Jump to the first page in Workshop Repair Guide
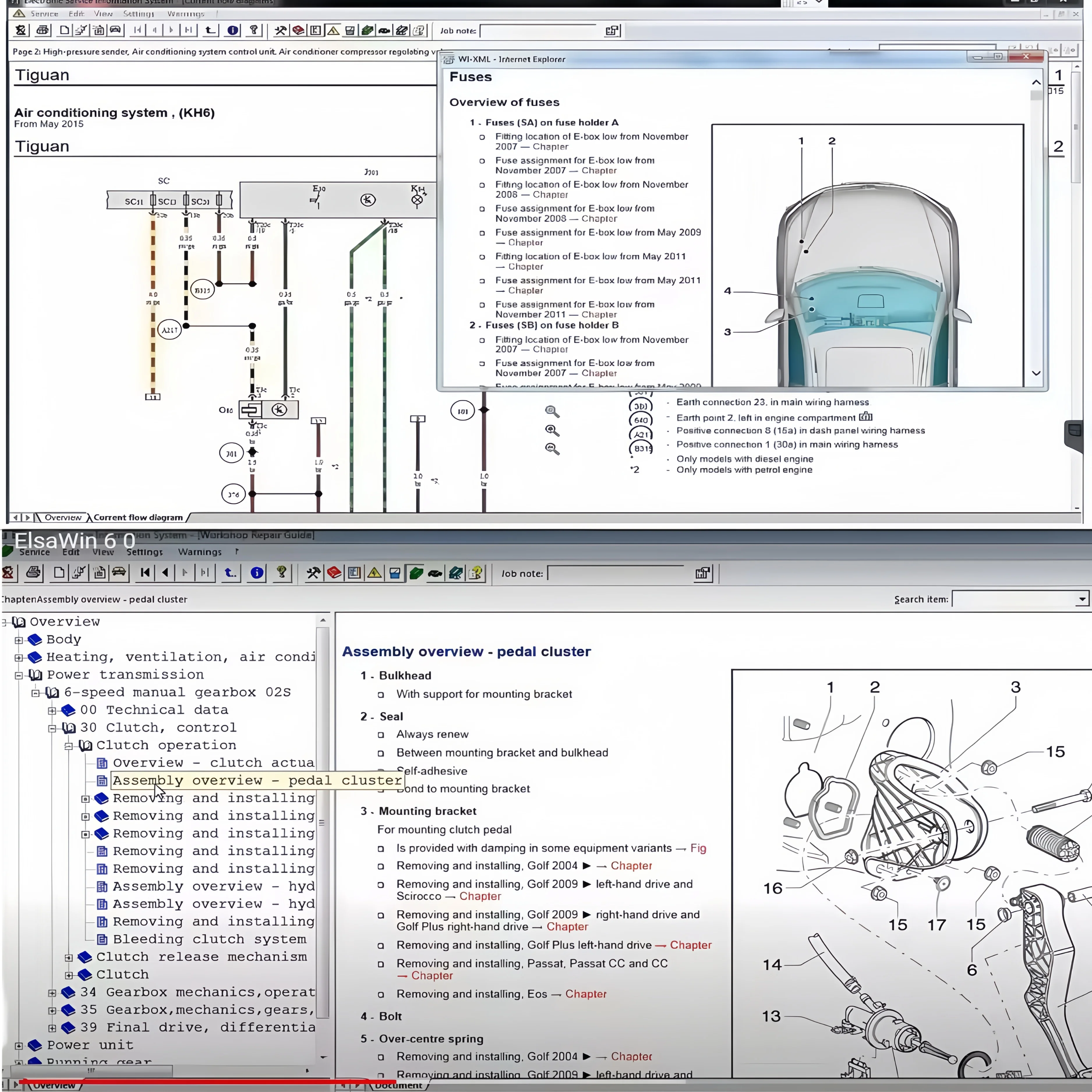Viewport: 1092px width, 1092px height. [x=145, y=572]
